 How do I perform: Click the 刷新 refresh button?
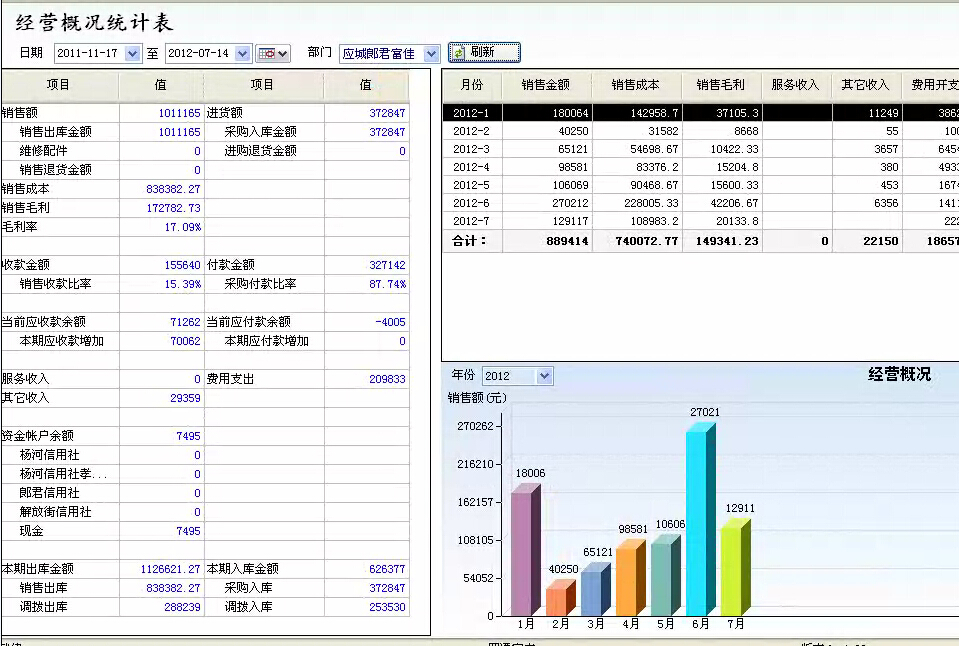pyautogui.click(x=485, y=53)
